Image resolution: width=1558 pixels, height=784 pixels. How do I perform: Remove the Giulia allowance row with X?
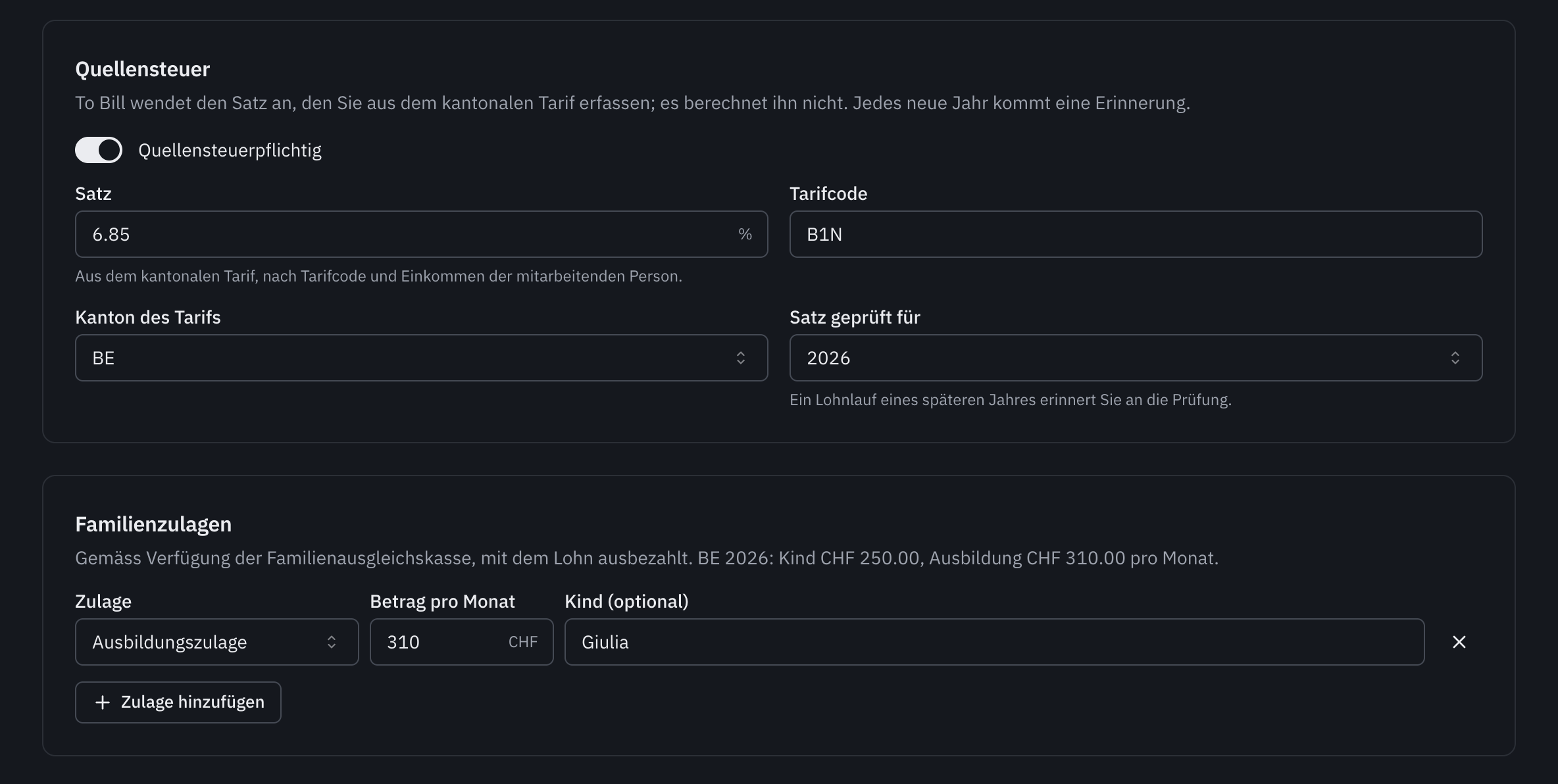click(x=1459, y=642)
